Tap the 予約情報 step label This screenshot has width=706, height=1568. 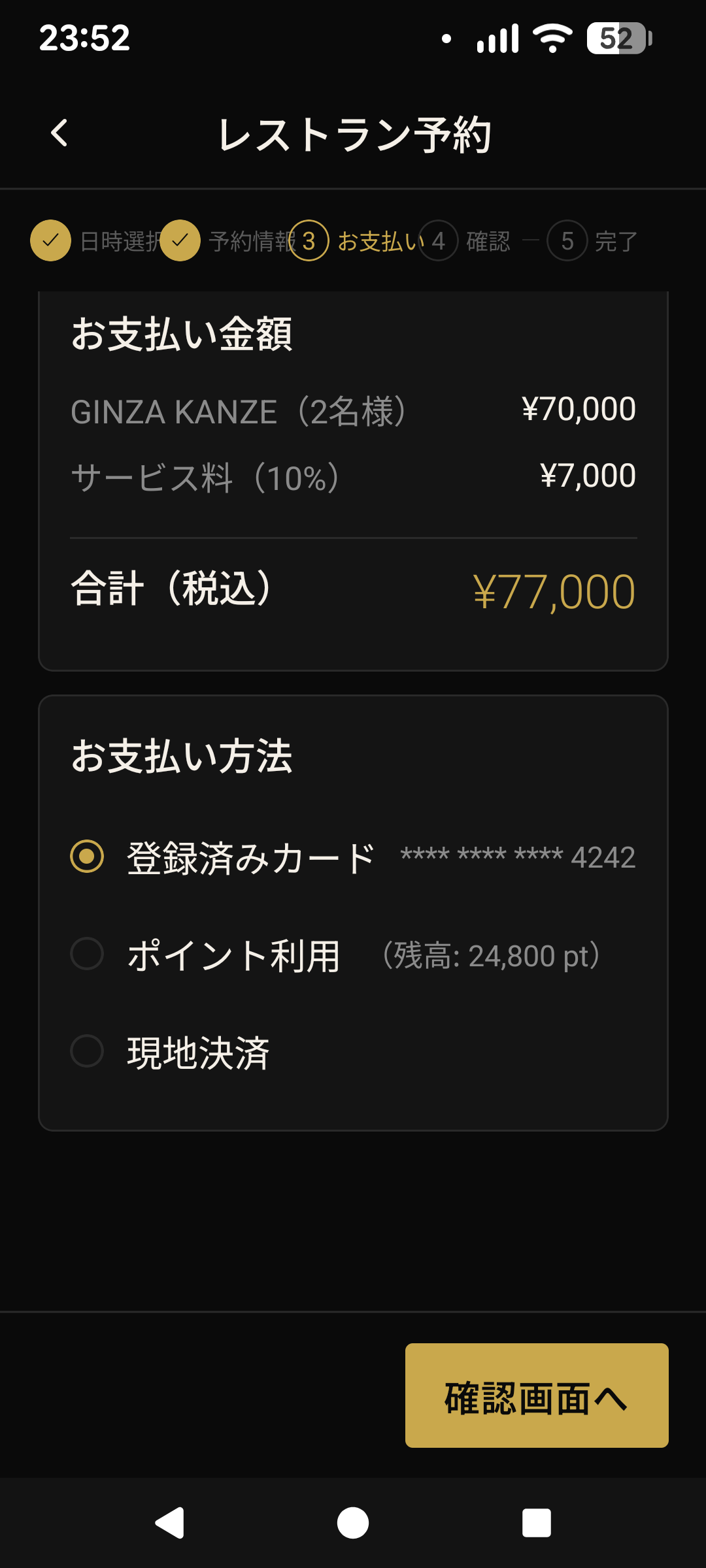tap(251, 242)
